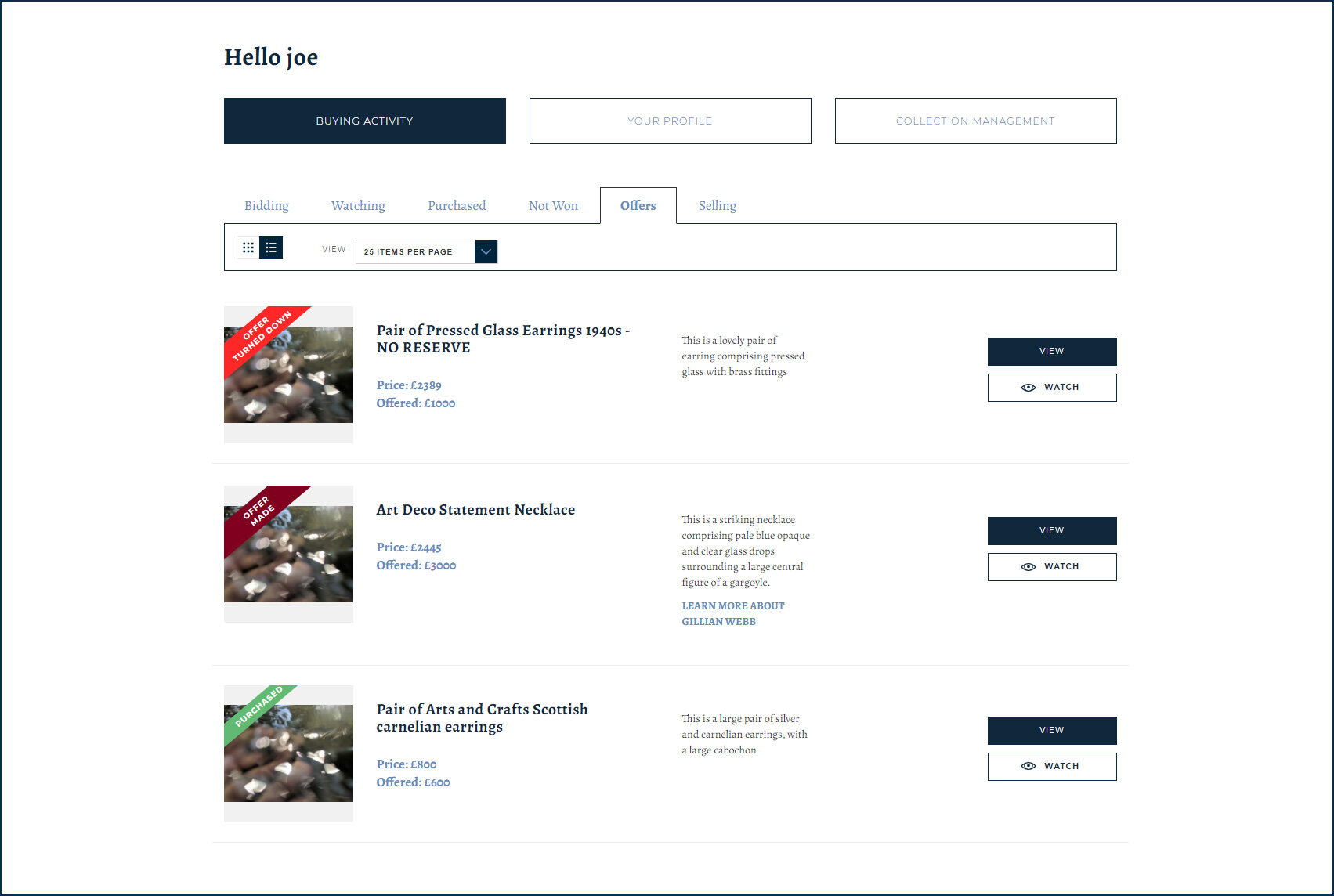Click the 'Offered: £600' text

tap(413, 782)
